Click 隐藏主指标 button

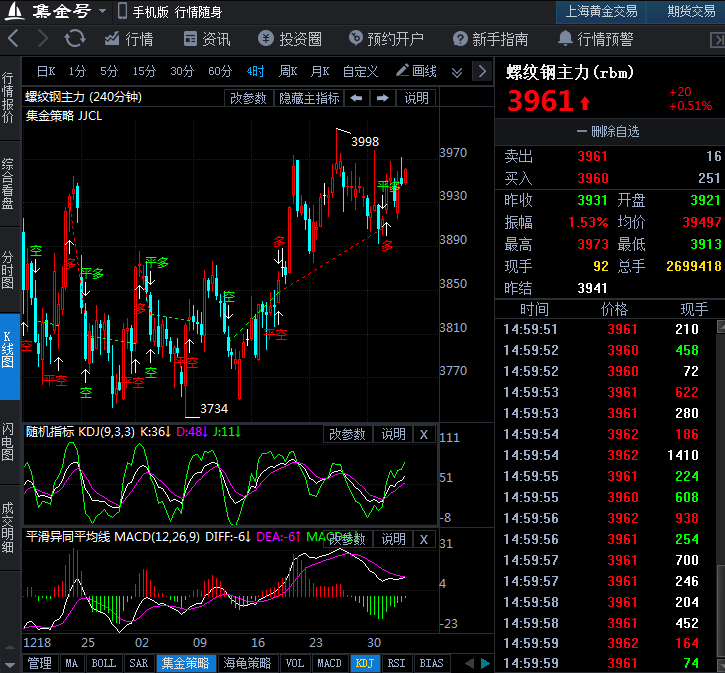point(309,98)
